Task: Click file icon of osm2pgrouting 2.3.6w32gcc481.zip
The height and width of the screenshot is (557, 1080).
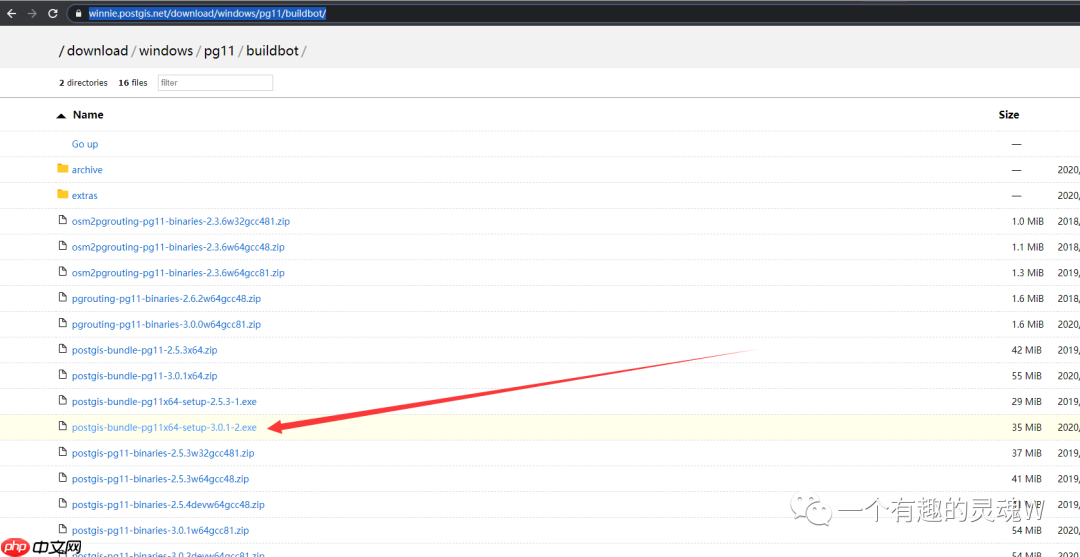Action: pos(63,220)
